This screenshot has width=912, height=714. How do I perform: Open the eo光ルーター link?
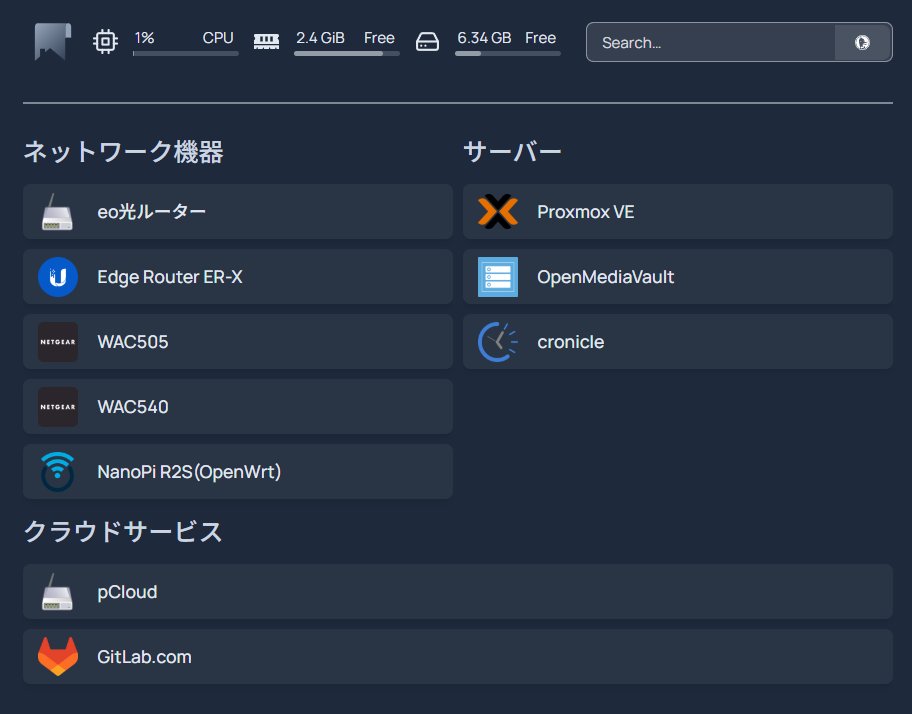click(x=238, y=212)
